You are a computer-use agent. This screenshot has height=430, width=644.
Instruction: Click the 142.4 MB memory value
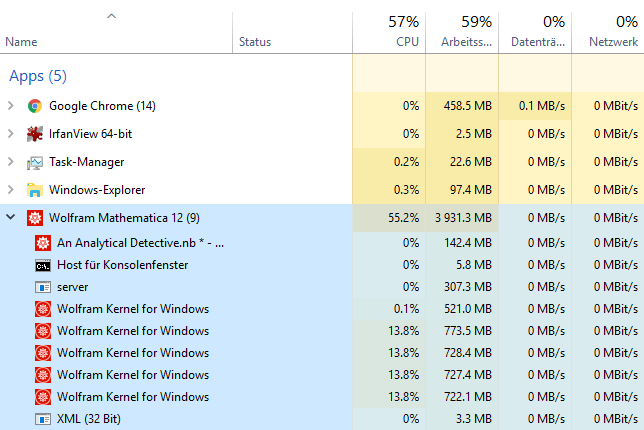coord(468,243)
